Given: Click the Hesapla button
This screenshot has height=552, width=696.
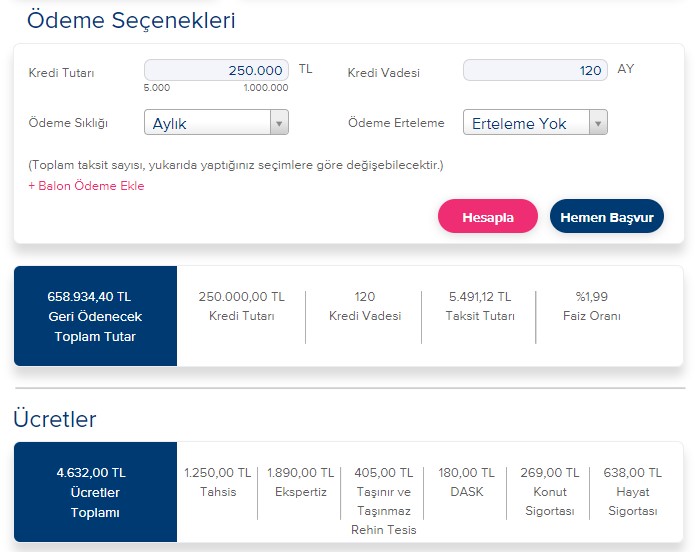Looking at the screenshot, I should [488, 217].
